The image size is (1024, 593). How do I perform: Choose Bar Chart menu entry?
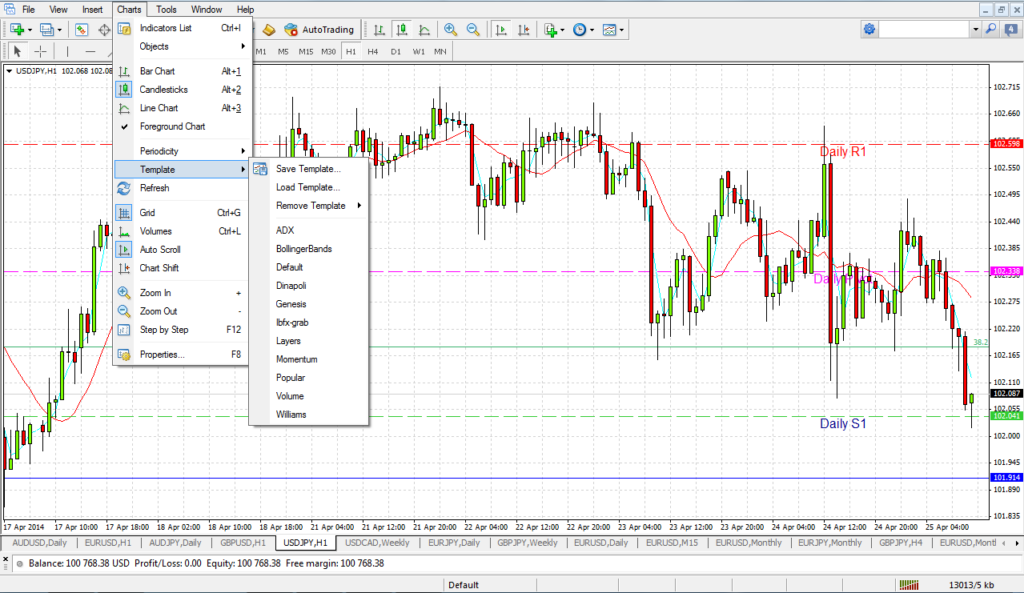(x=182, y=71)
